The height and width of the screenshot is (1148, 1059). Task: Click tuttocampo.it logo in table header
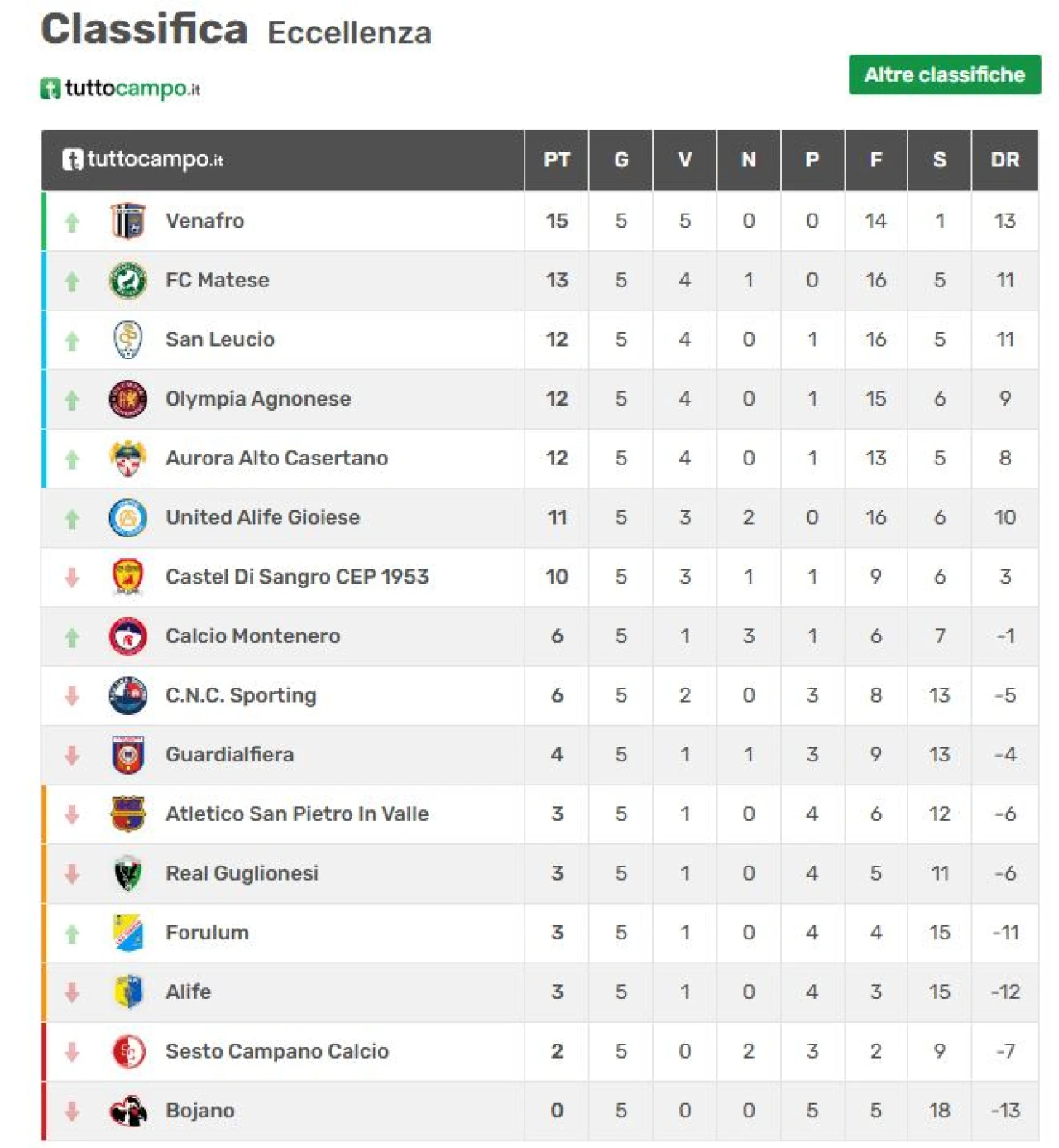[x=143, y=159]
